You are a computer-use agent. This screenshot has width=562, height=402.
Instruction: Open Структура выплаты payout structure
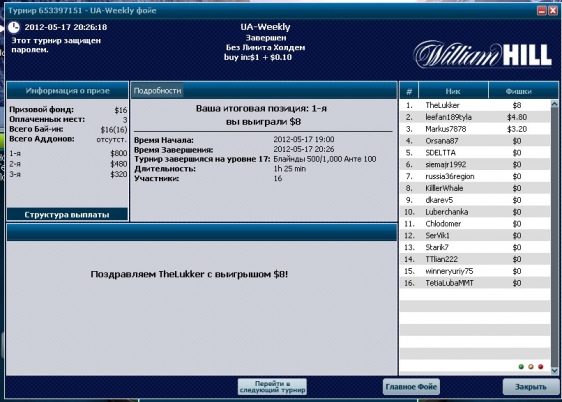(x=67, y=214)
